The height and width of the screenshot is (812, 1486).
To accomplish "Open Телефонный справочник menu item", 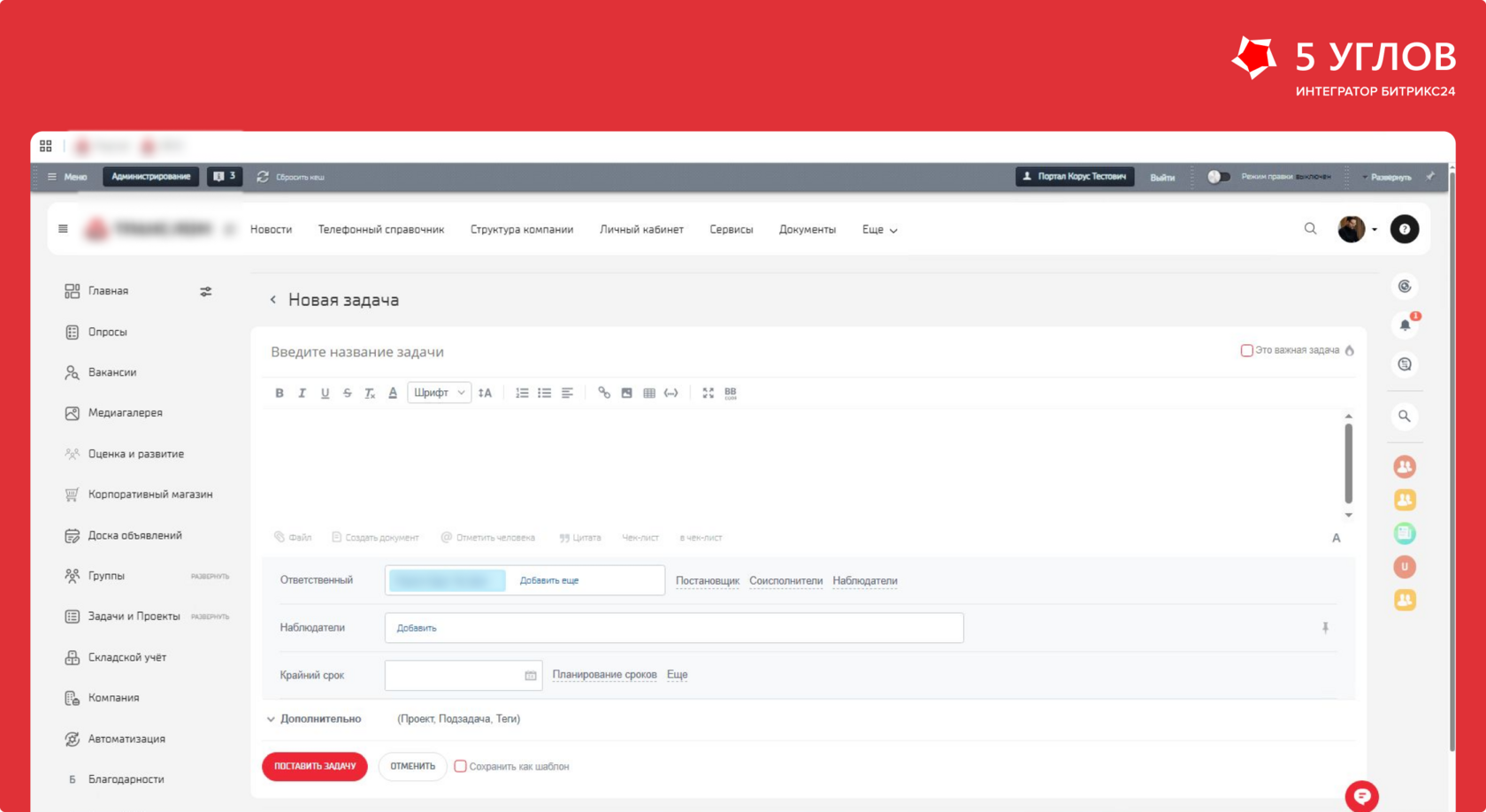I will (x=381, y=230).
